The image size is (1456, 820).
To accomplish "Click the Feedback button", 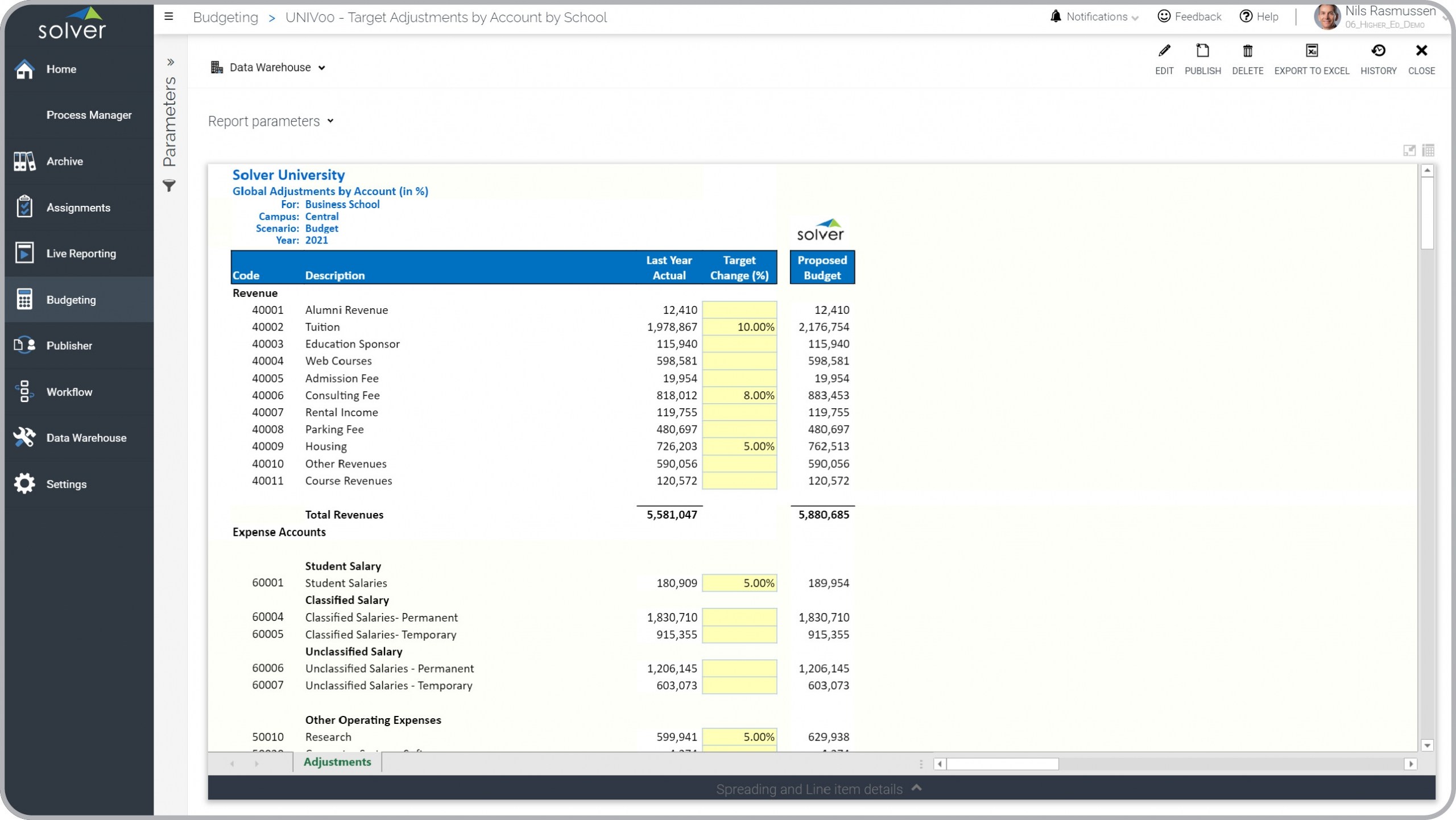I will [x=1189, y=16].
